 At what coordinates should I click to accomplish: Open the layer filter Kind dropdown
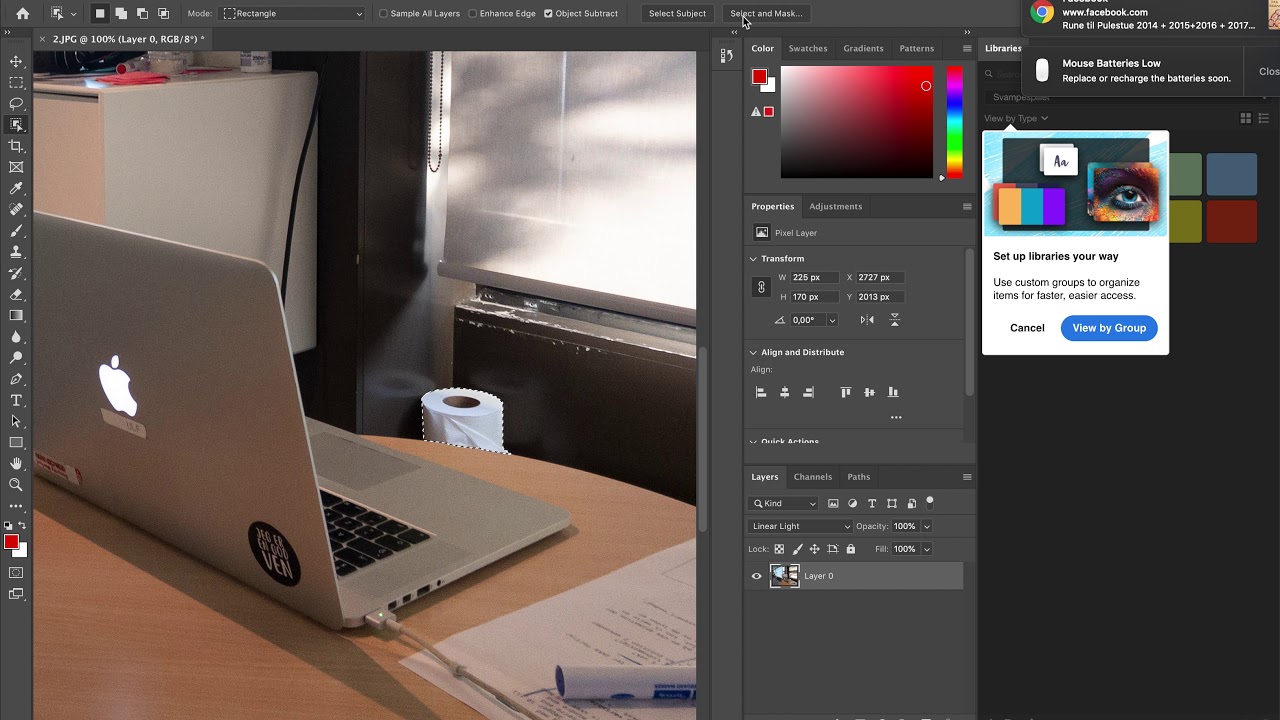[x=784, y=504]
